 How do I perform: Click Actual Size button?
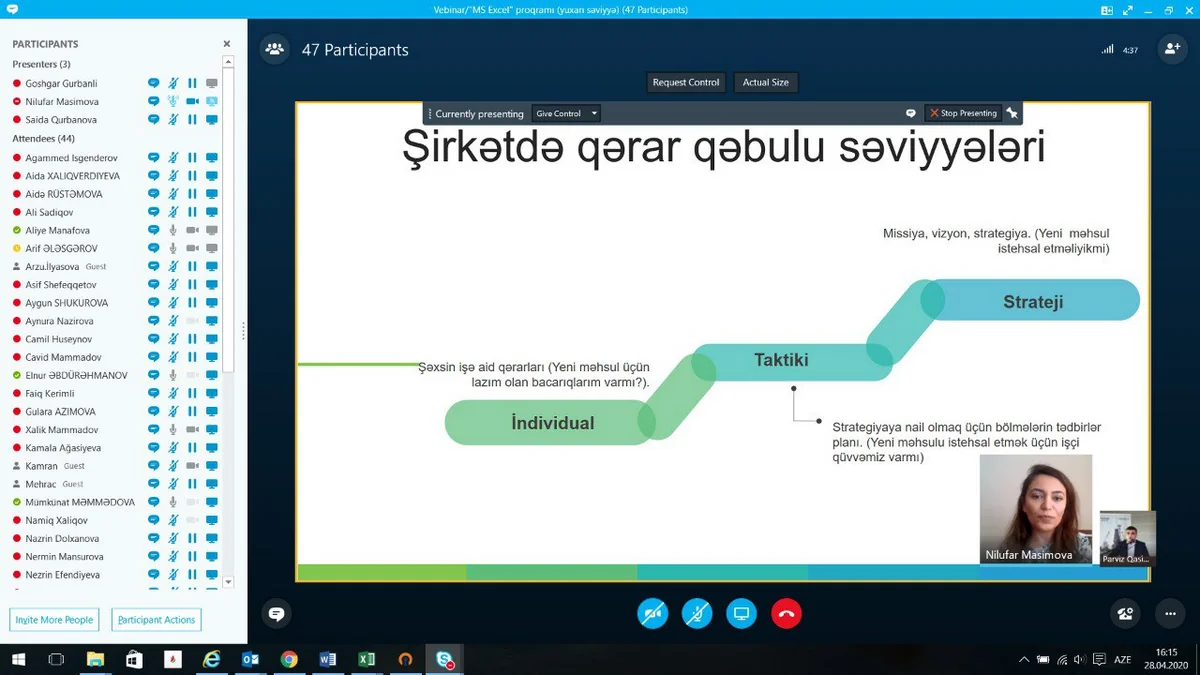coord(766,82)
